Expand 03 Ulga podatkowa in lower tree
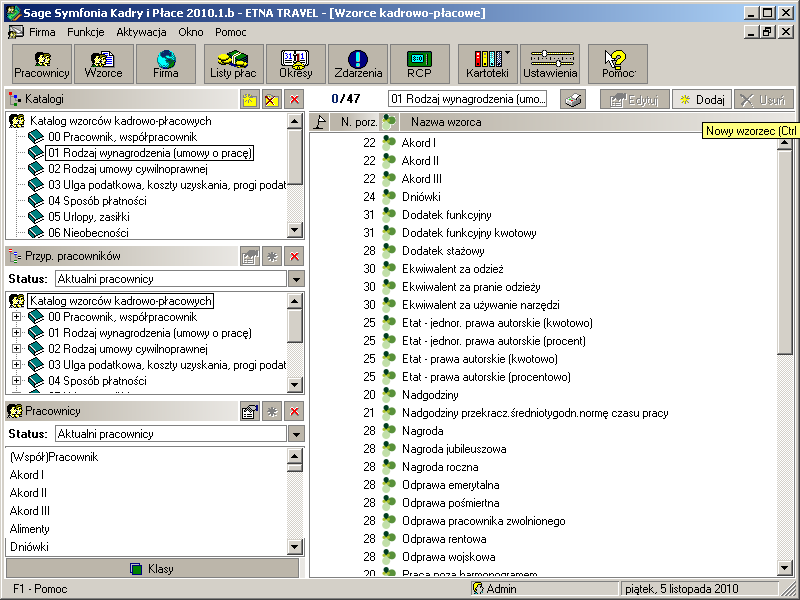The width and height of the screenshot is (800, 600). pyautogui.click(x=16, y=365)
